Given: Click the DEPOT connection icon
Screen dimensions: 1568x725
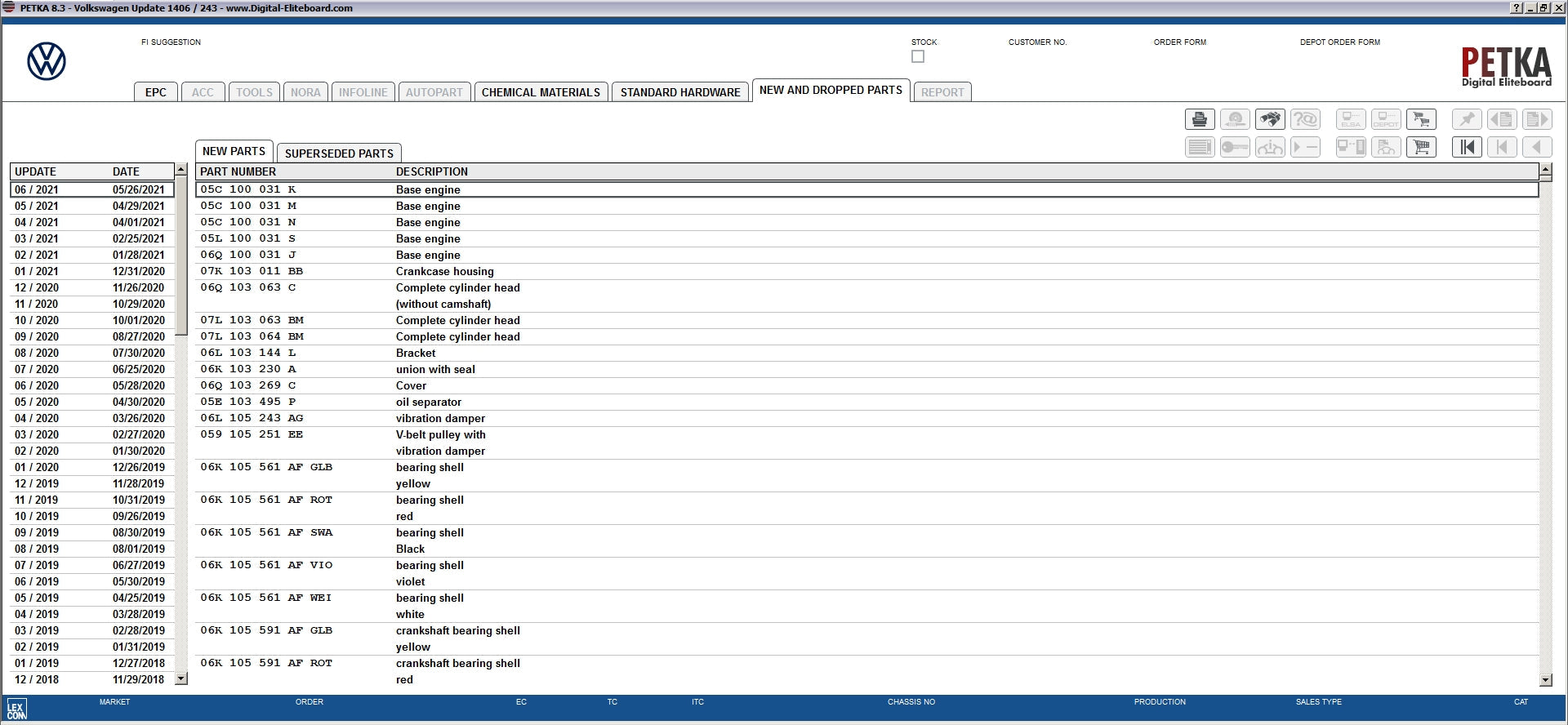Looking at the screenshot, I should pyautogui.click(x=1386, y=120).
